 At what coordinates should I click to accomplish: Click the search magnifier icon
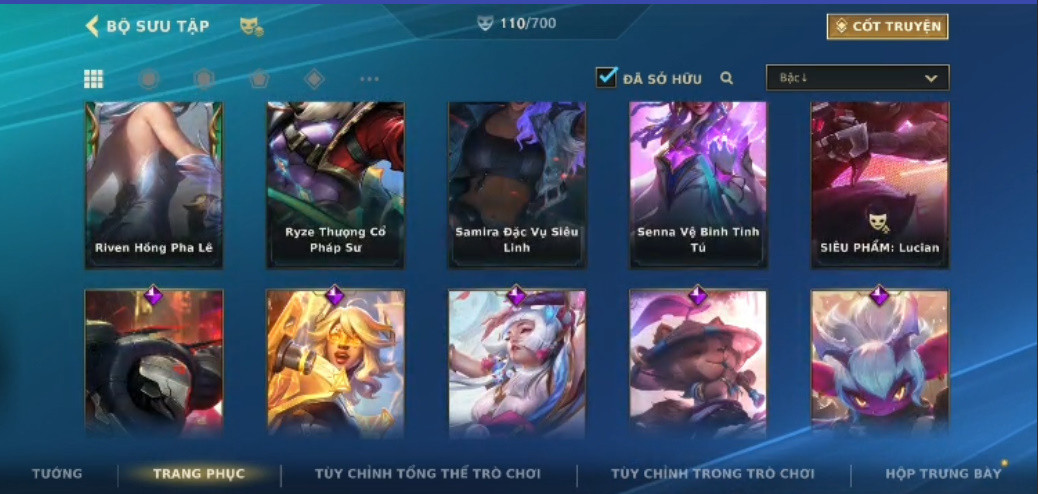click(x=727, y=78)
